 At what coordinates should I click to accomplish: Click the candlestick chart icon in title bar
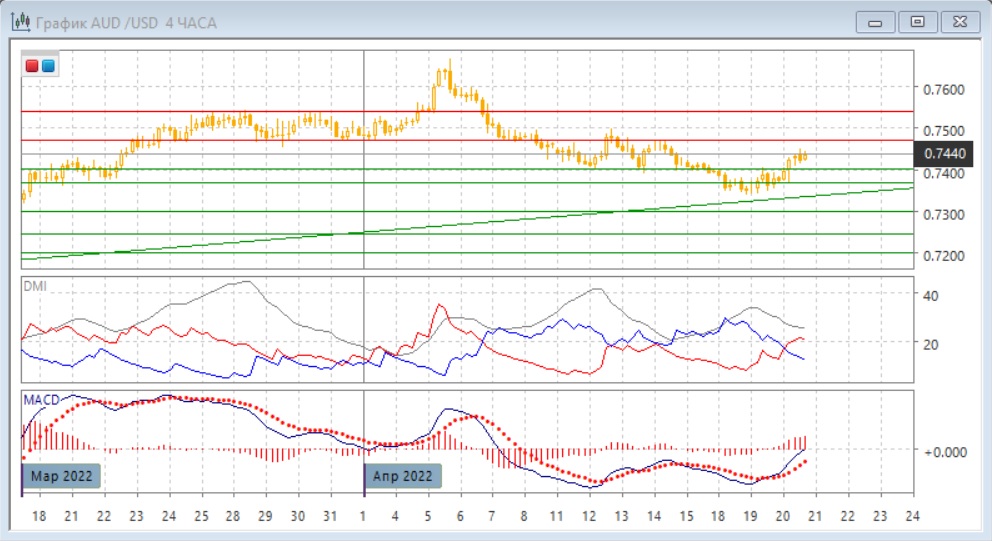(19, 21)
